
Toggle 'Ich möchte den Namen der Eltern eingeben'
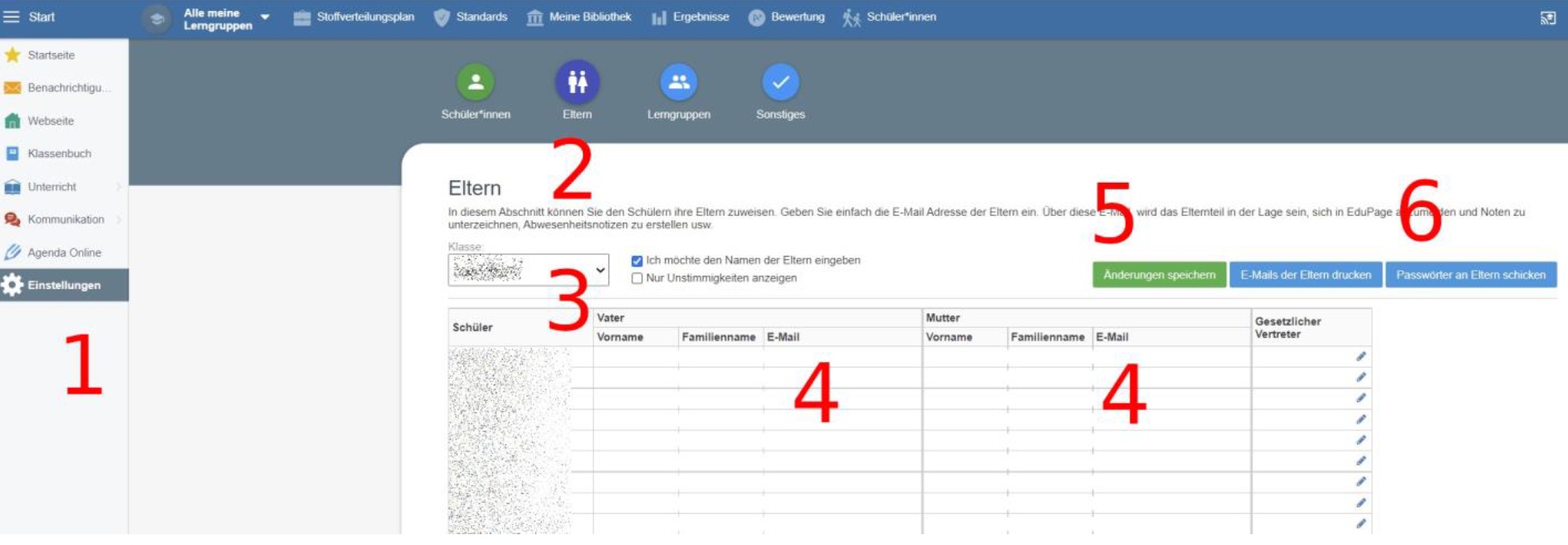[x=637, y=261]
